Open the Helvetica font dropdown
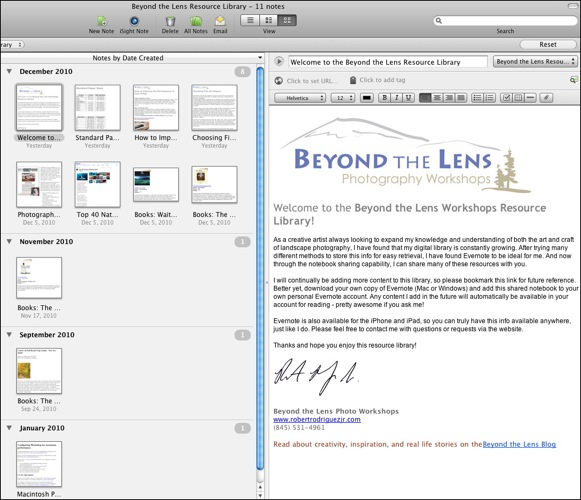This screenshot has width=581, height=500. 300,98
